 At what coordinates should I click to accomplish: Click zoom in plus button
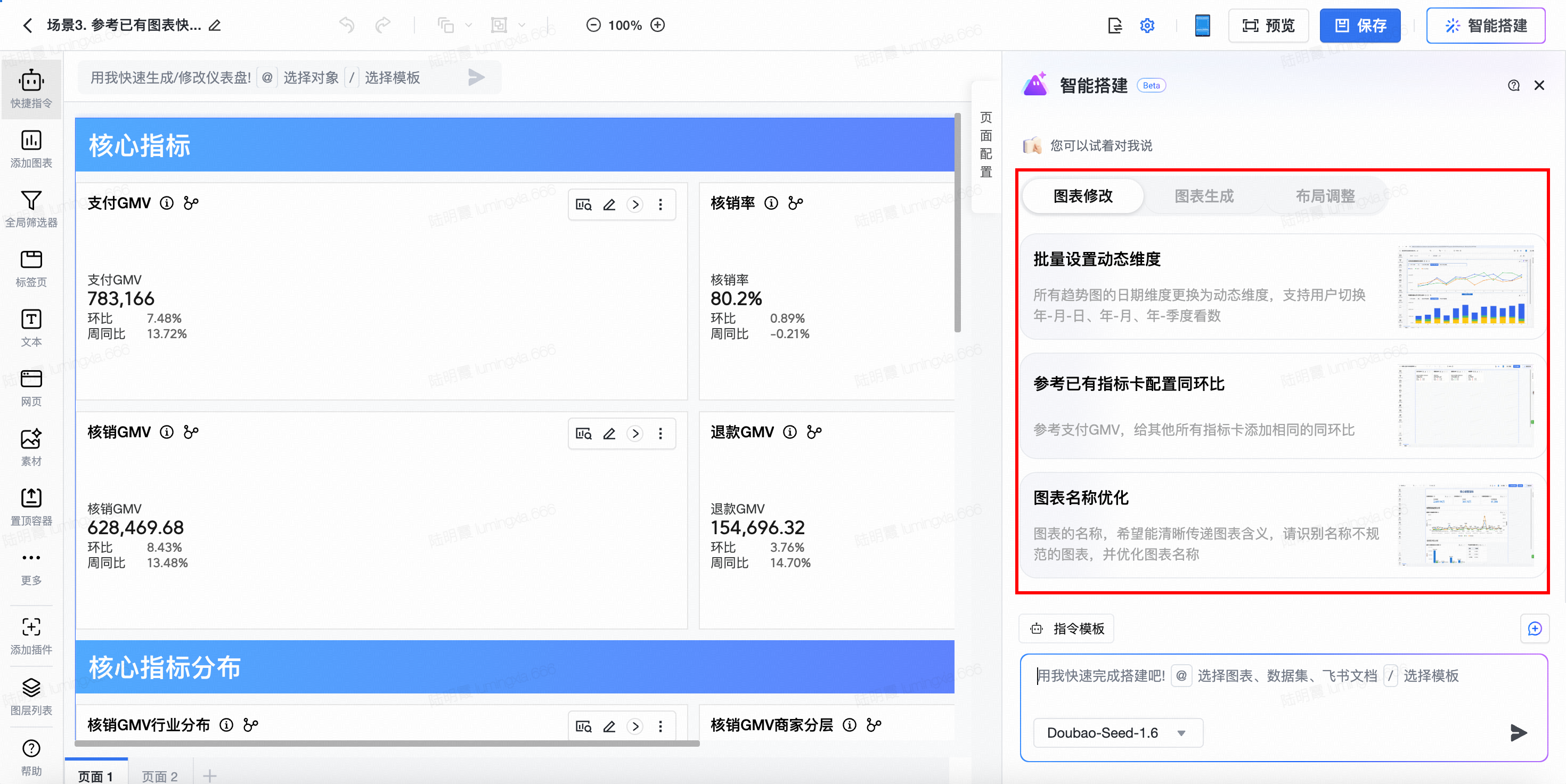(658, 26)
